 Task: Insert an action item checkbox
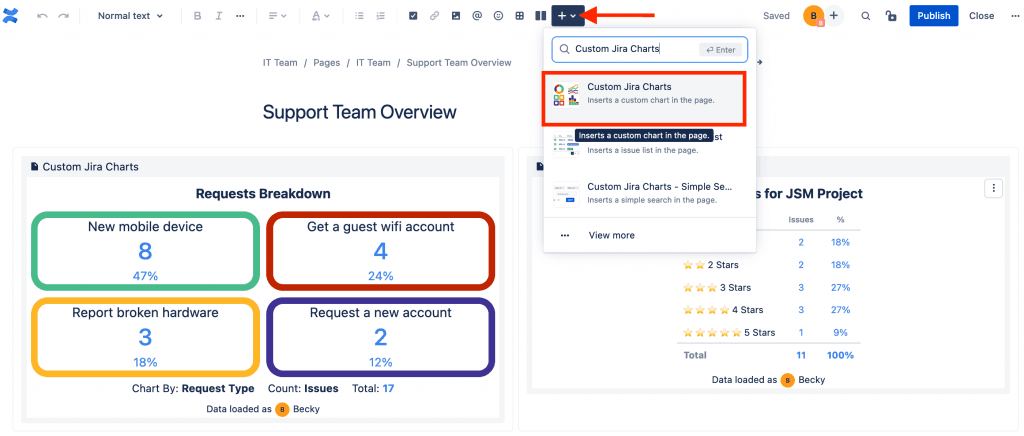pyautogui.click(x=413, y=16)
